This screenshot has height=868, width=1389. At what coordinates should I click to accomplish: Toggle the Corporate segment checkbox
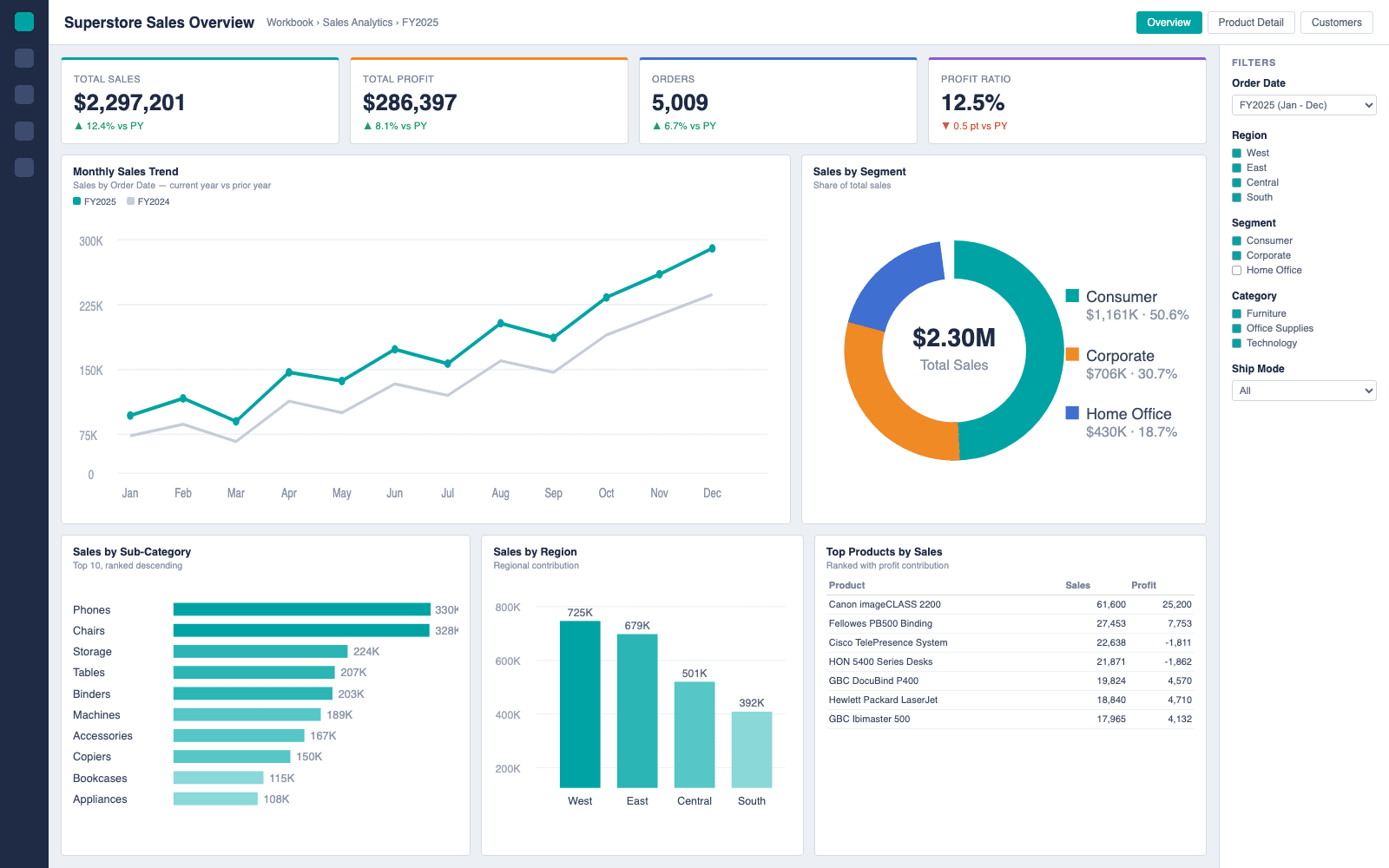coord(1237,255)
